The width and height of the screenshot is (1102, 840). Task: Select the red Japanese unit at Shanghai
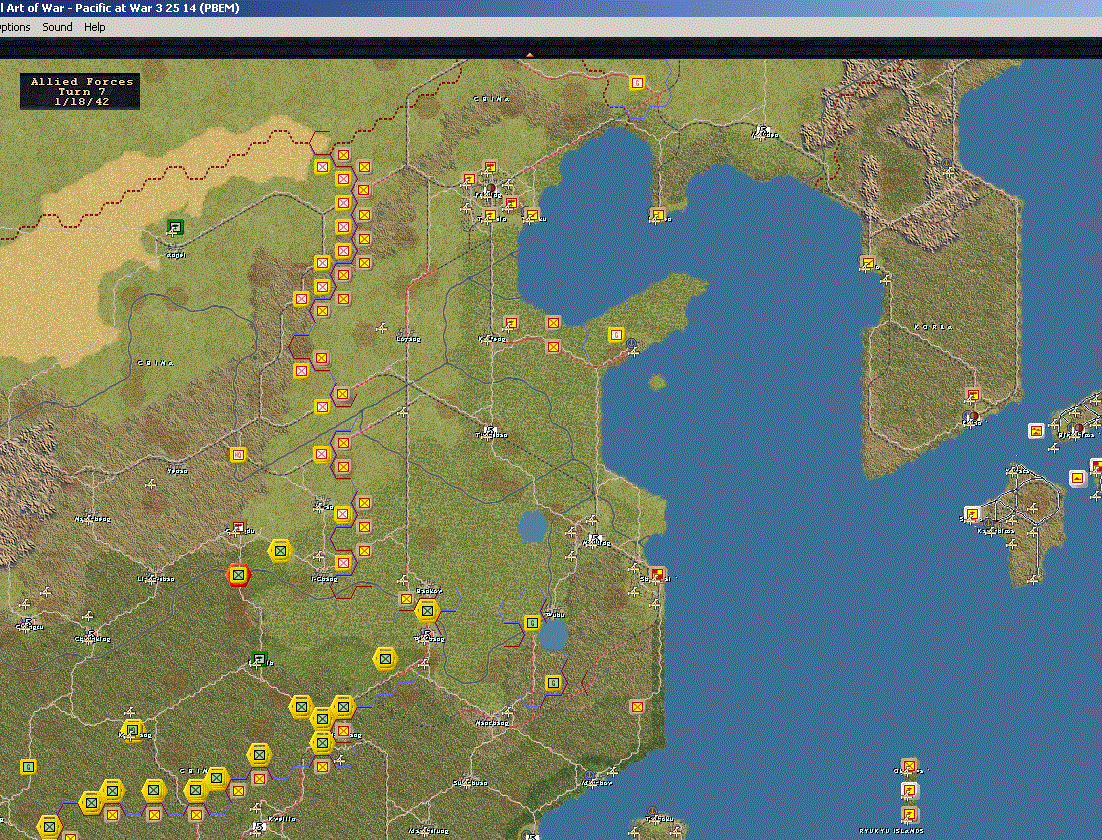(657, 575)
